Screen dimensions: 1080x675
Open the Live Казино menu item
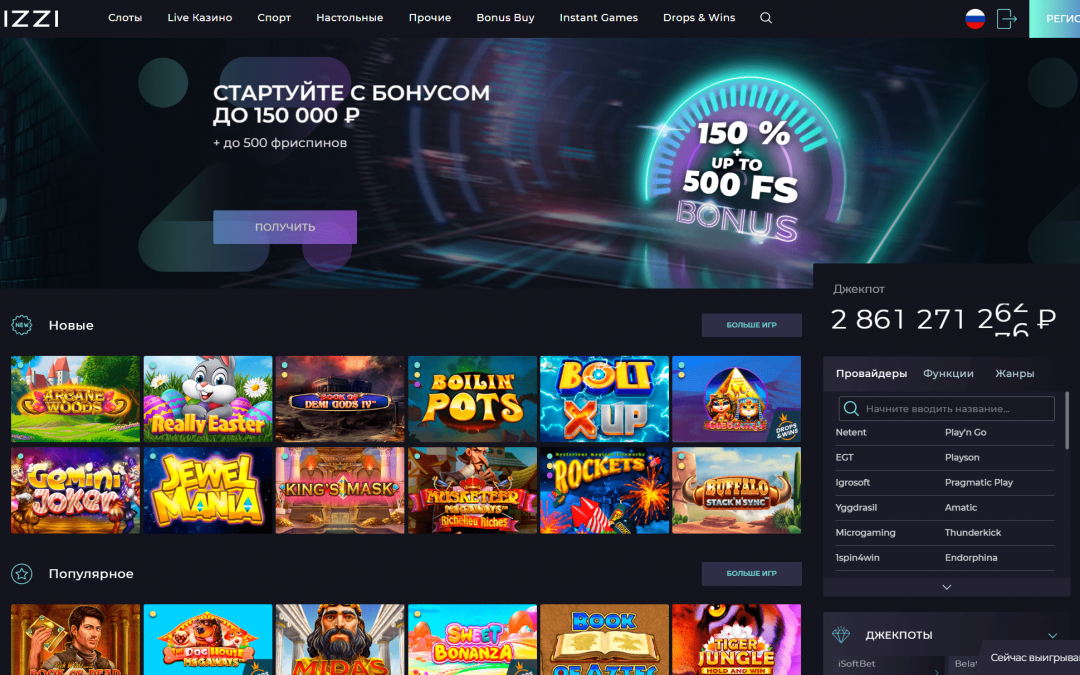tap(200, 18)
